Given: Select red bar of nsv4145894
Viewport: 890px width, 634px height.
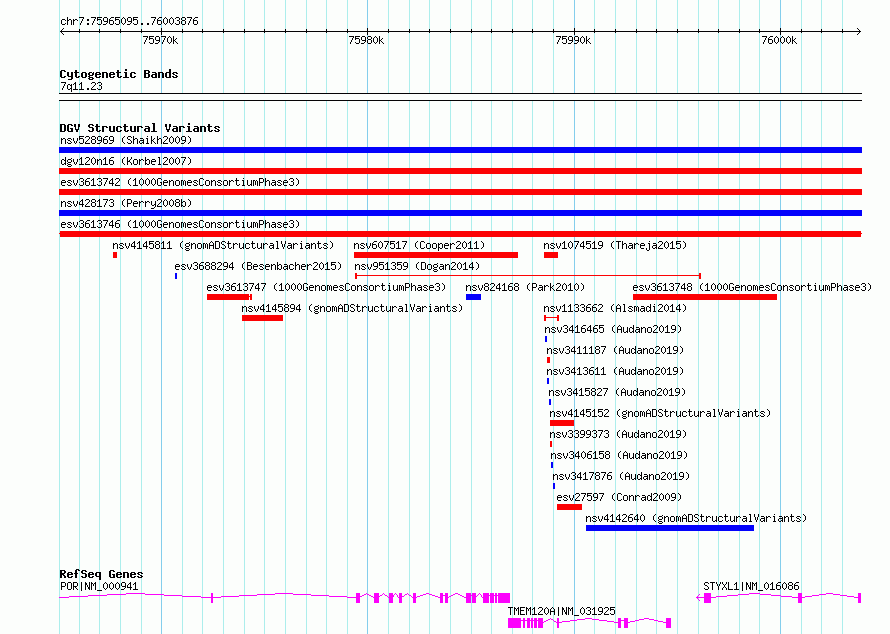Looking at the screenshot, I should (262, 318).
